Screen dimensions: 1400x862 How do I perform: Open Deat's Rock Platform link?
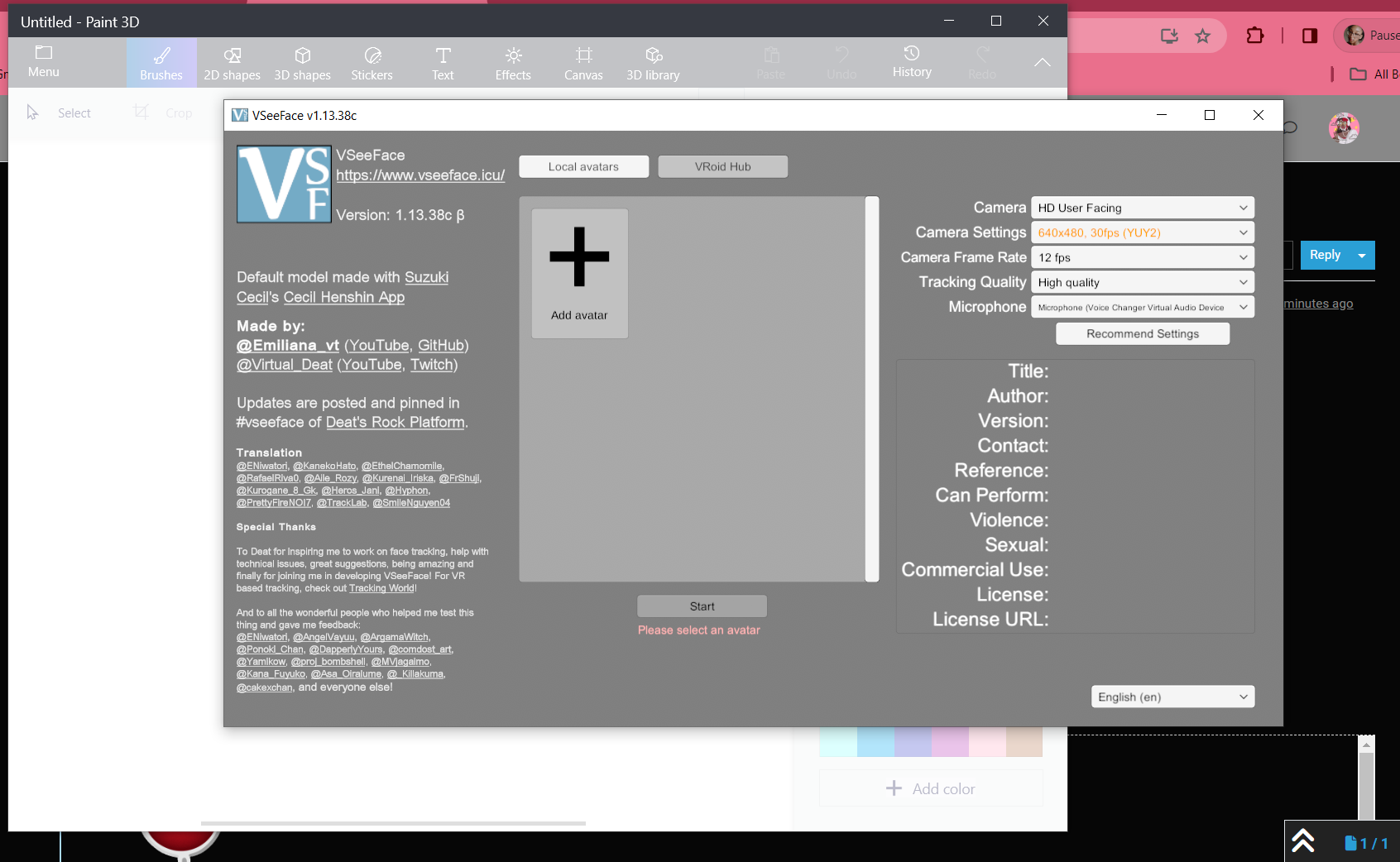[x=395, y=422]
